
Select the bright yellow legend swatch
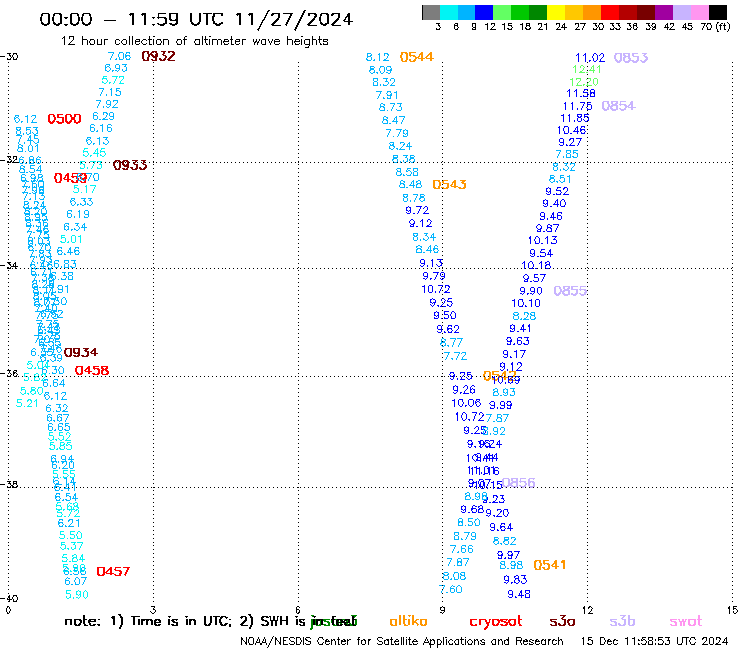(556, 12)
